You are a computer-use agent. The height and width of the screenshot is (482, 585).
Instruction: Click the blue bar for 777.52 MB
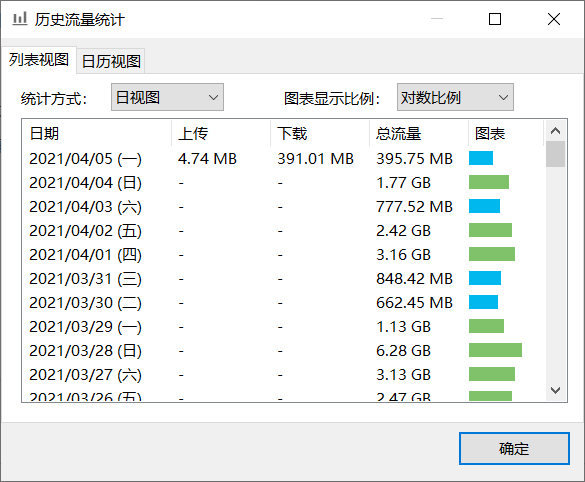click(x=484, y=206)
